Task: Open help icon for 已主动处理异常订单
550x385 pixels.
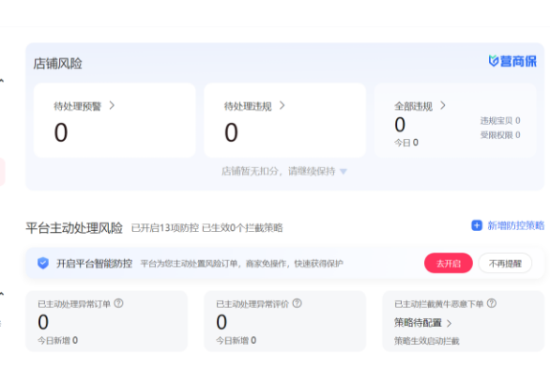Action: tap(119, 303)
